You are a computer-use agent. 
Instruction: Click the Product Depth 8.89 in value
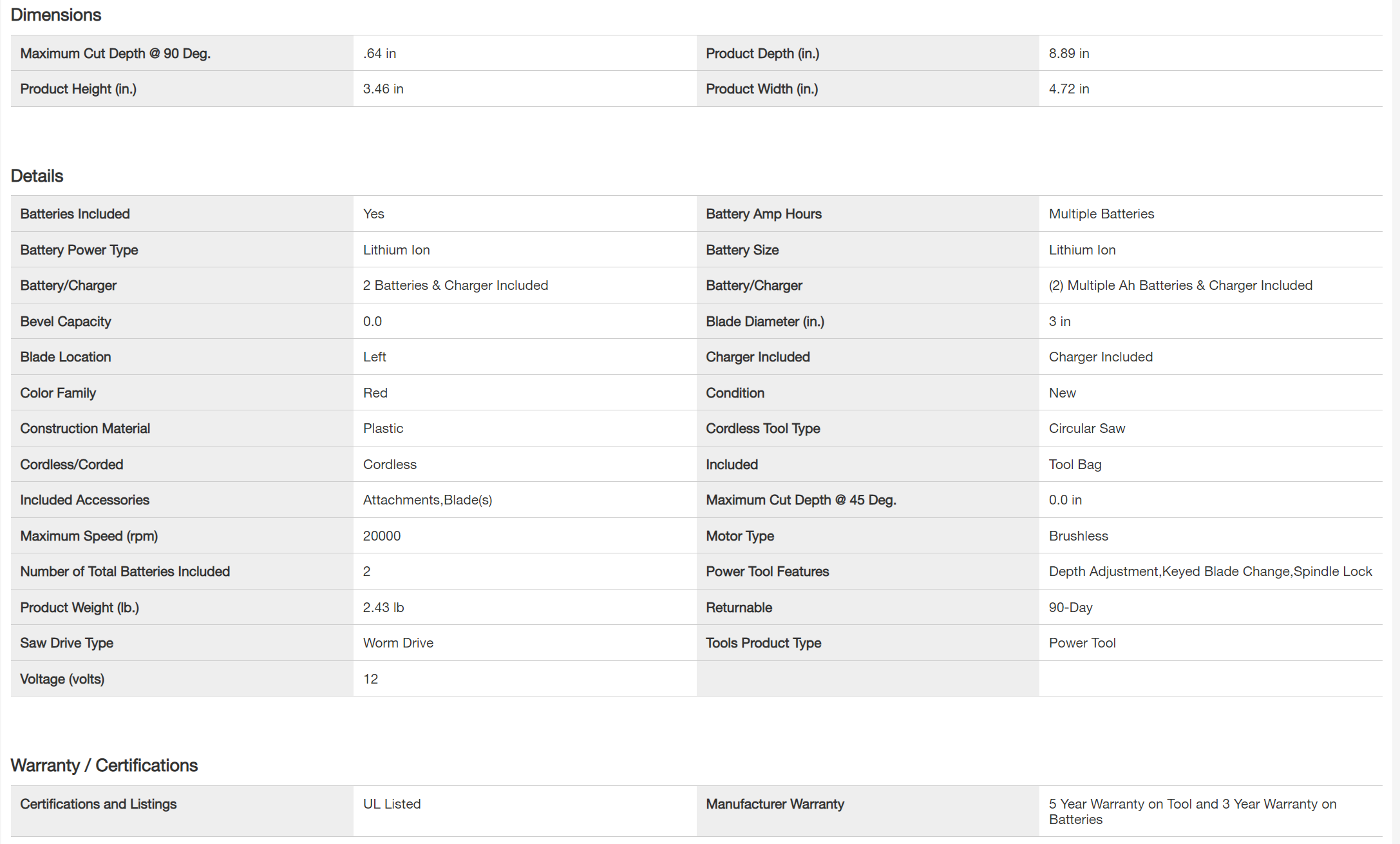pyautogui.click(x=1068, y=53)
